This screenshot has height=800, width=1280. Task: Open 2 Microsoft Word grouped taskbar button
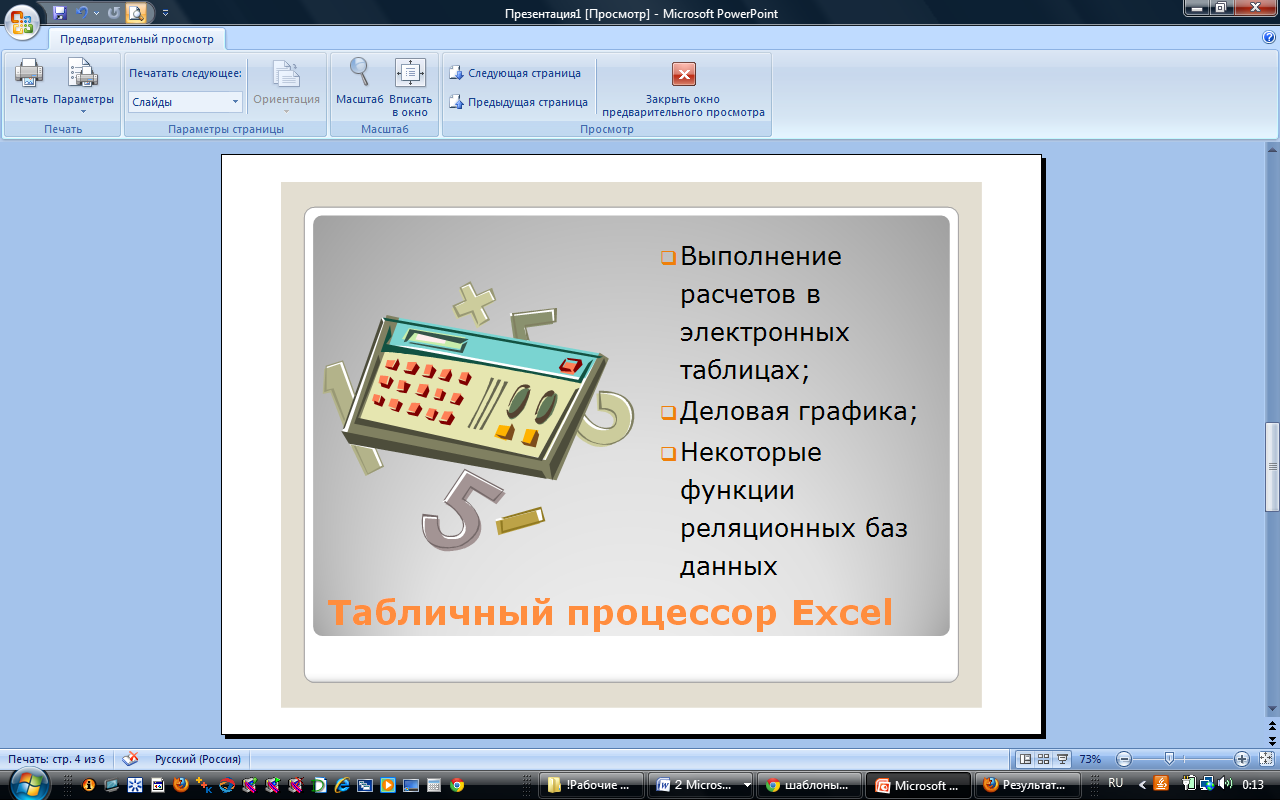pos(700,785)
